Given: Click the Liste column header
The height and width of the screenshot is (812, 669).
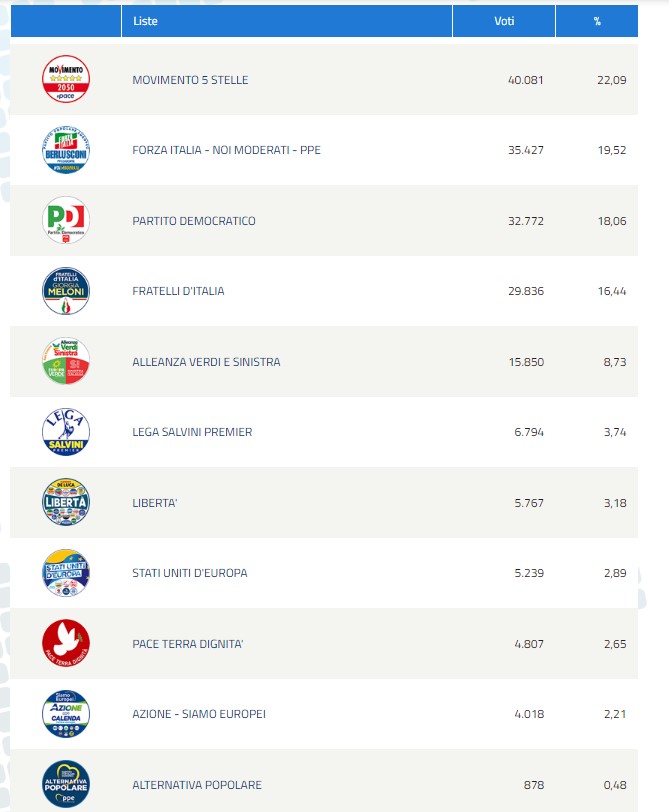Looking at the screenshot, I should 145,21.
